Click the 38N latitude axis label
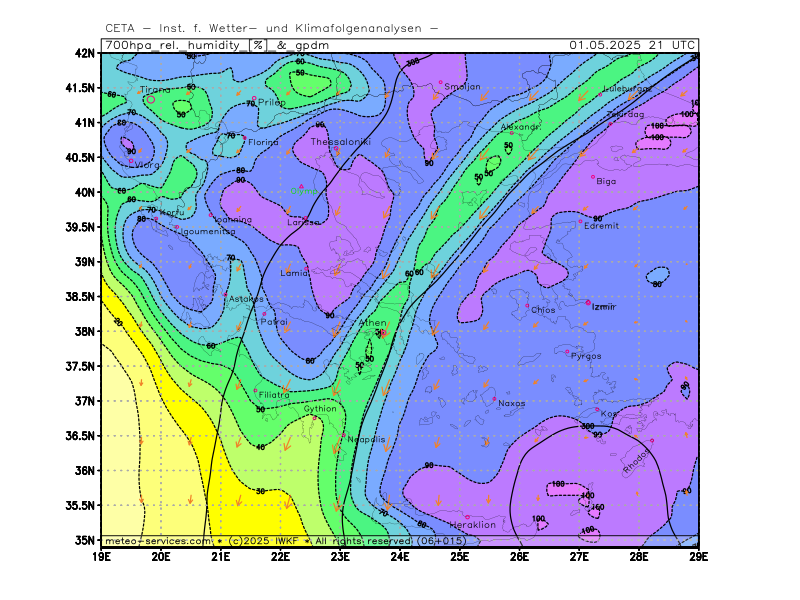Screen dimensions: 800x600 point(84,331)
